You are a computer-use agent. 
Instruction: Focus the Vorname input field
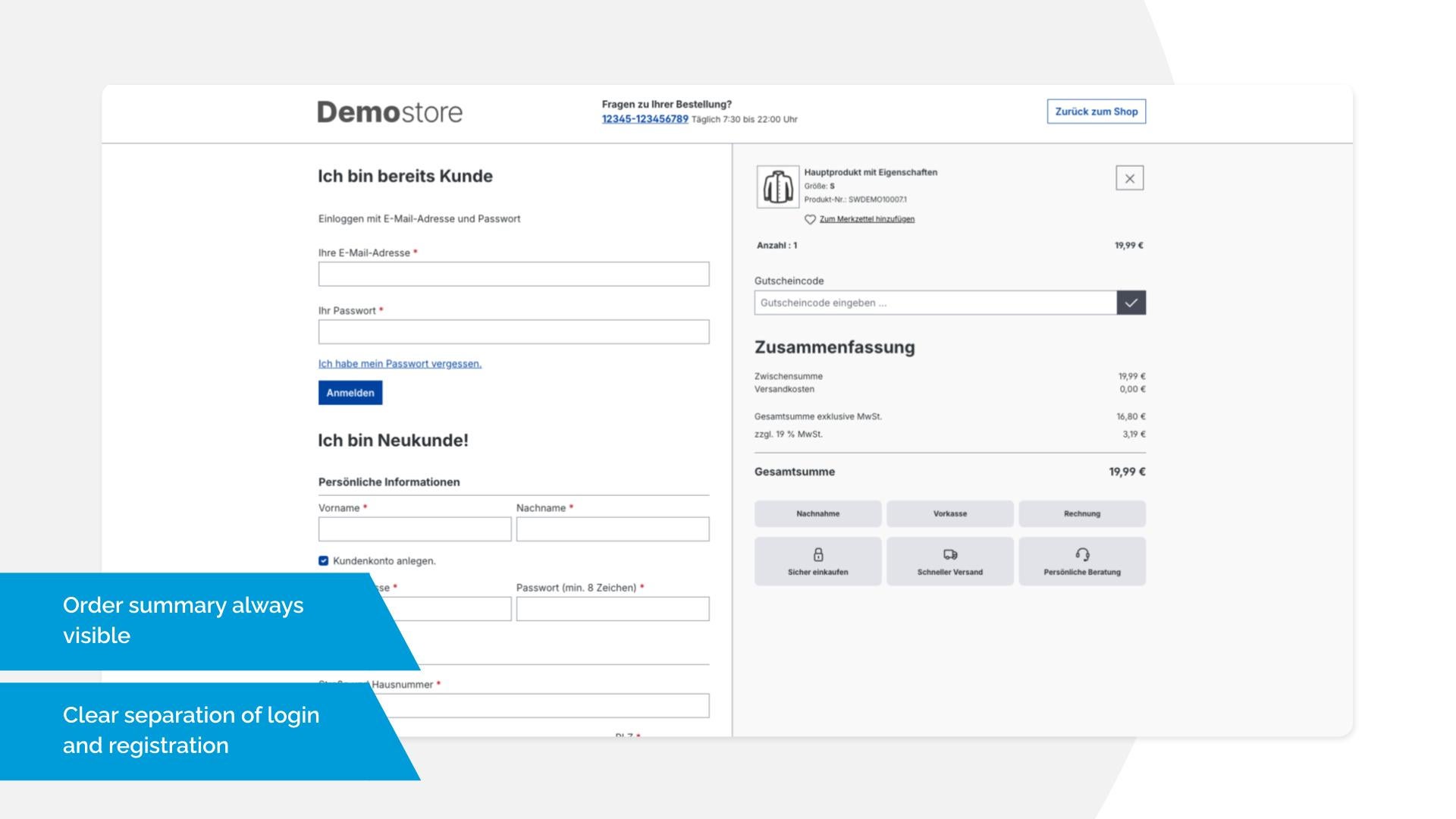(x=415, y=529)
